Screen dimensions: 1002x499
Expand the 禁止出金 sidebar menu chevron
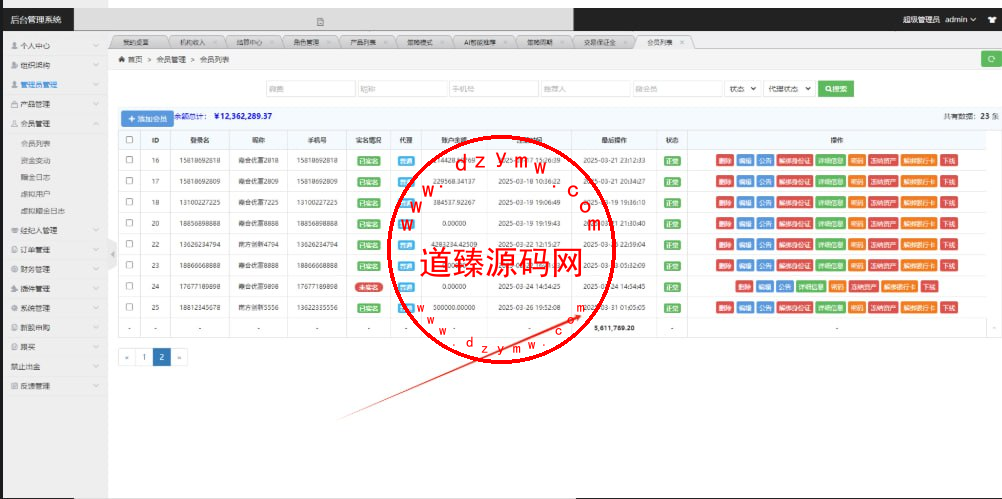click(96, 367)
